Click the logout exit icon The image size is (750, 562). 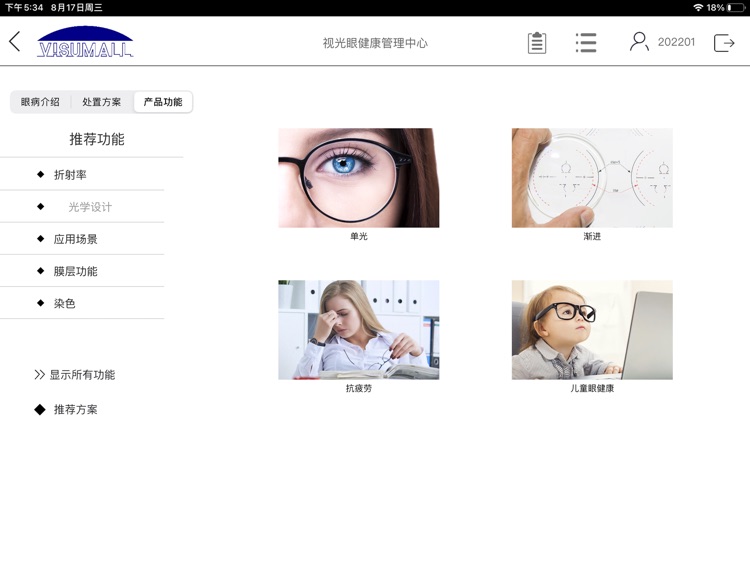click(724, 43)
